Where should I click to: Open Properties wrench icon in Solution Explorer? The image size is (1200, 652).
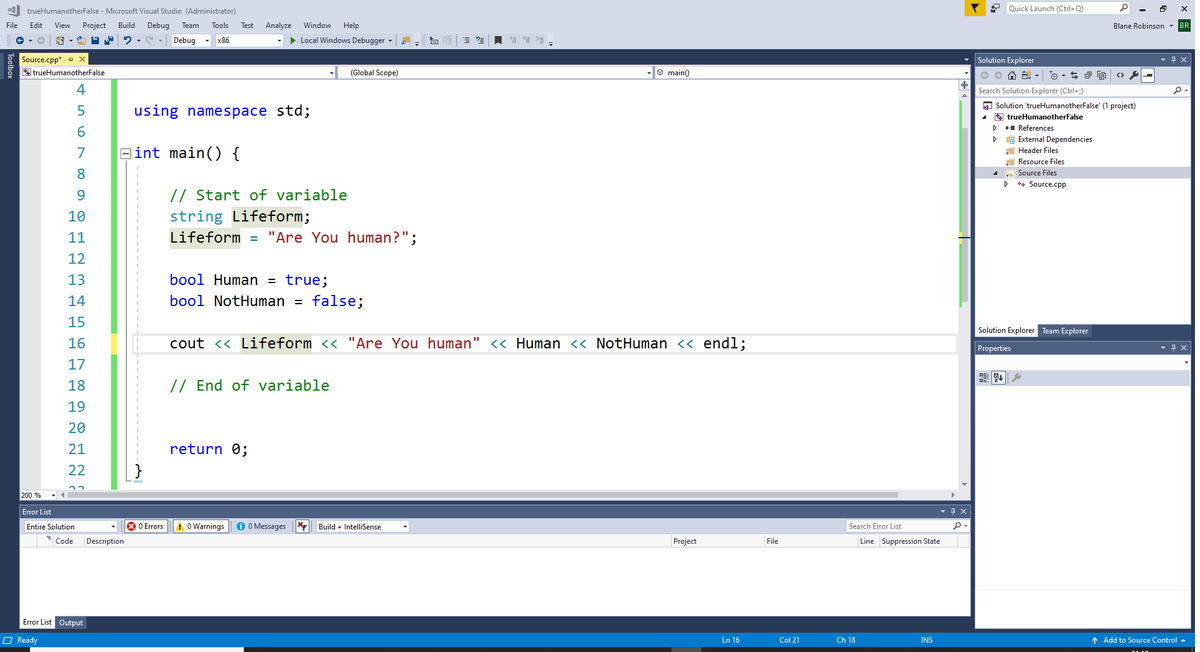point(1134,75)
